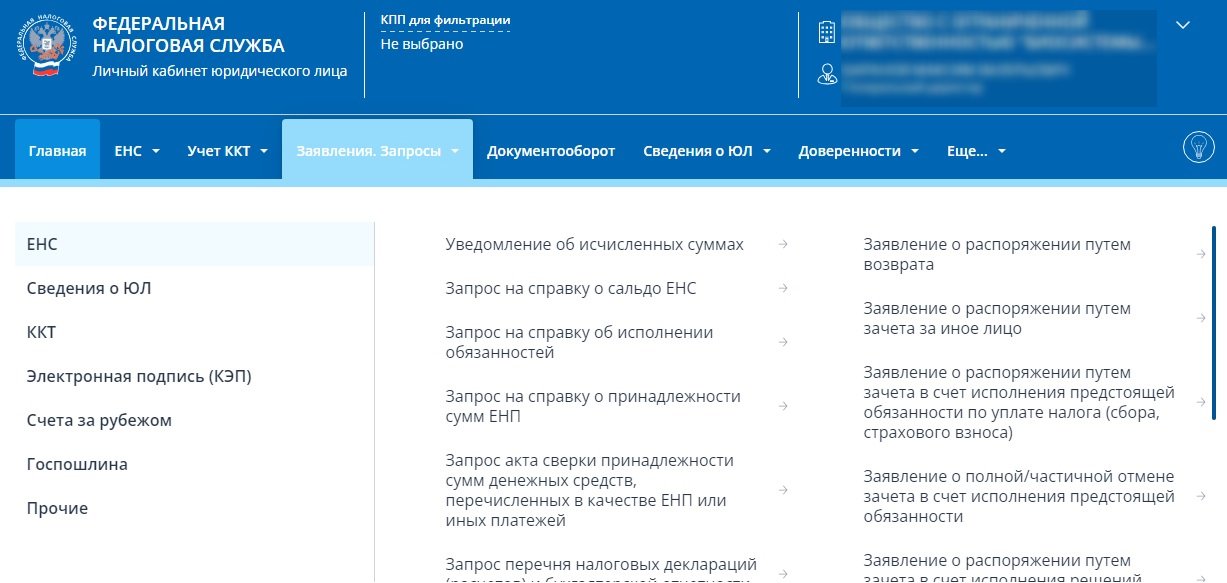Click the lightbulb hints icon
Viewport: 1227px width, 583px height.
(1198, 148)
